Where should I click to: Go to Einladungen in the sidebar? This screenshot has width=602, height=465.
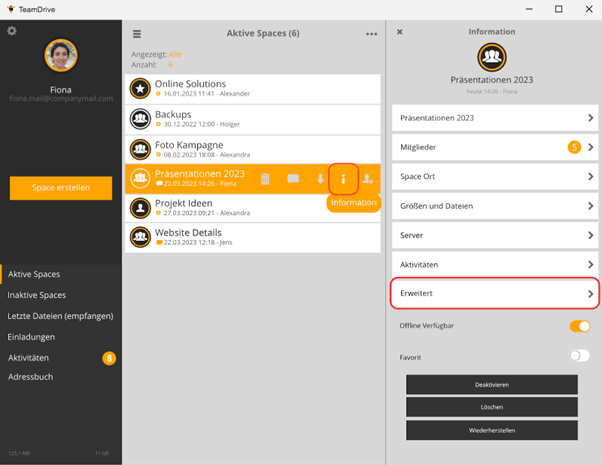click(x=31, y=336)
